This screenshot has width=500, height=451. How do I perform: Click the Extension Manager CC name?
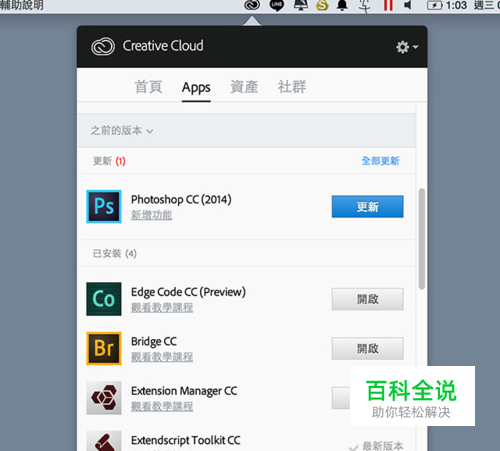tap(184, 391)
